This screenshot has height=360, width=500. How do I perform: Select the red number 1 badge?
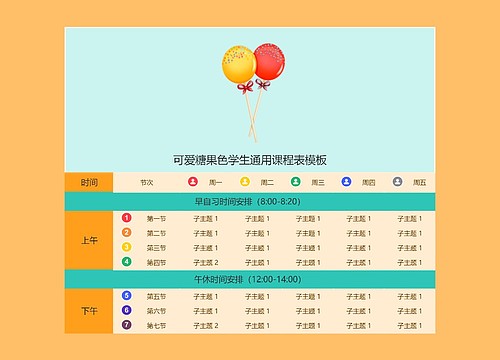pyautogui.click(x=126, y=218)
